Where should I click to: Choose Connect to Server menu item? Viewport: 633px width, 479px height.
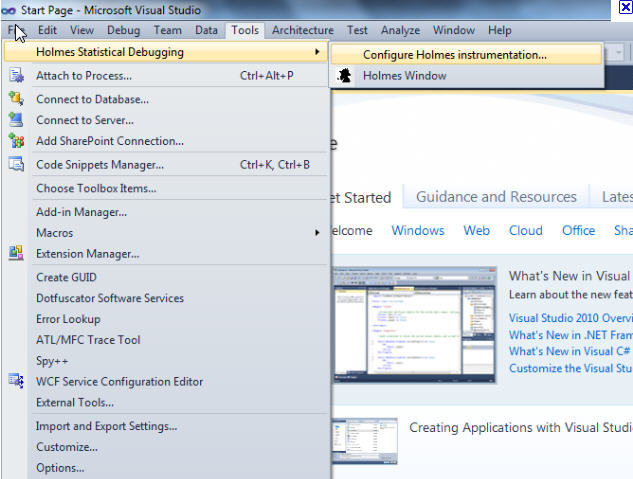click(166, 120)
